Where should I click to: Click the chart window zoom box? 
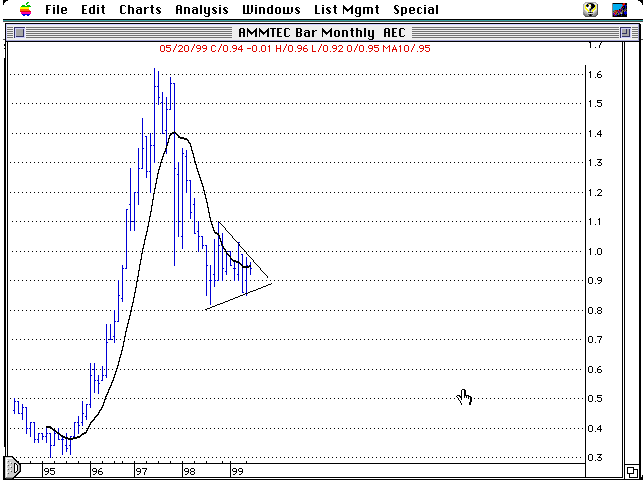[x=625, y=32]
